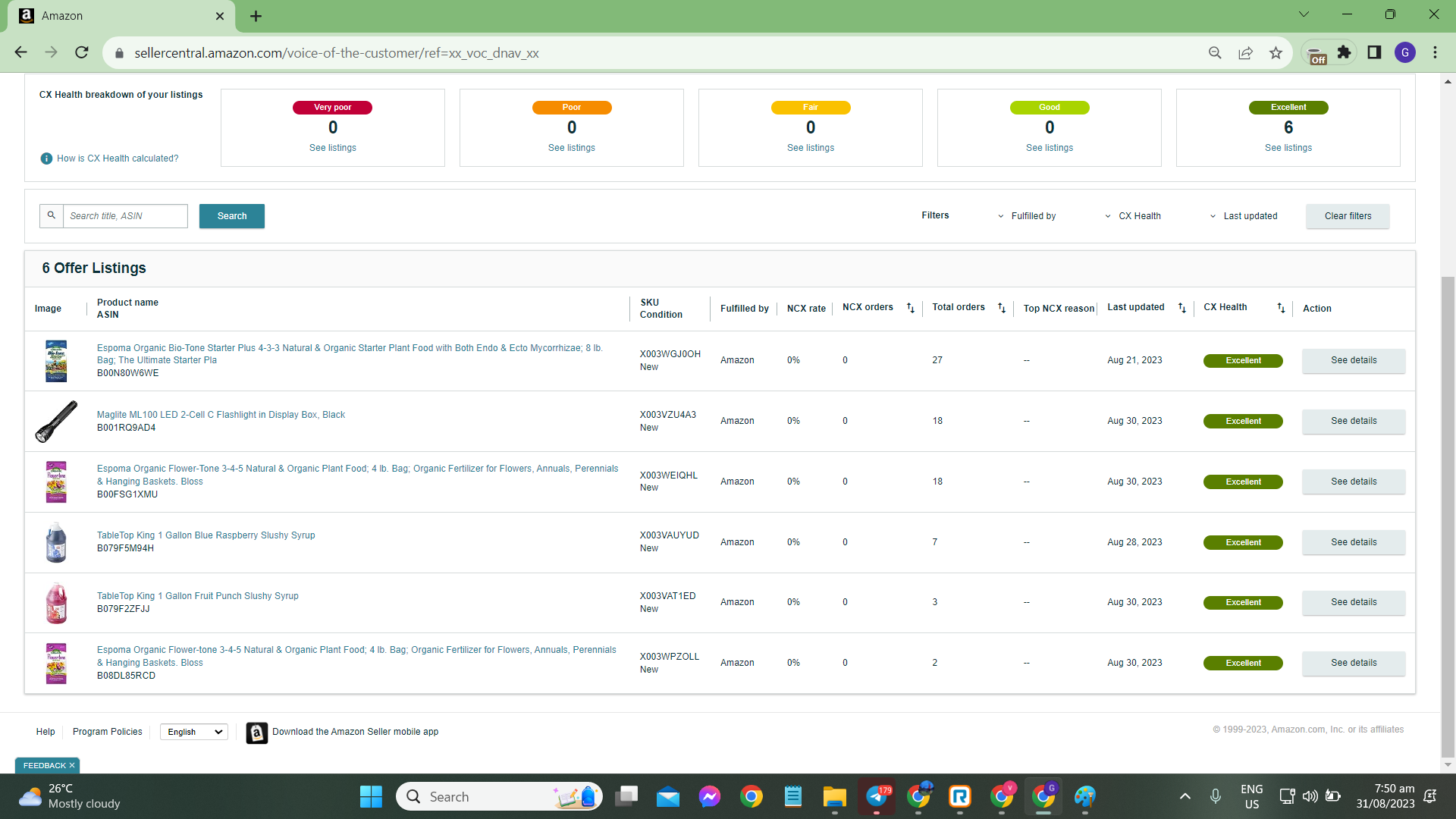The image size is (1456, 819).
Task: Click the Amazon Seller mobile app icon
Action: click(x=256, y=733)
